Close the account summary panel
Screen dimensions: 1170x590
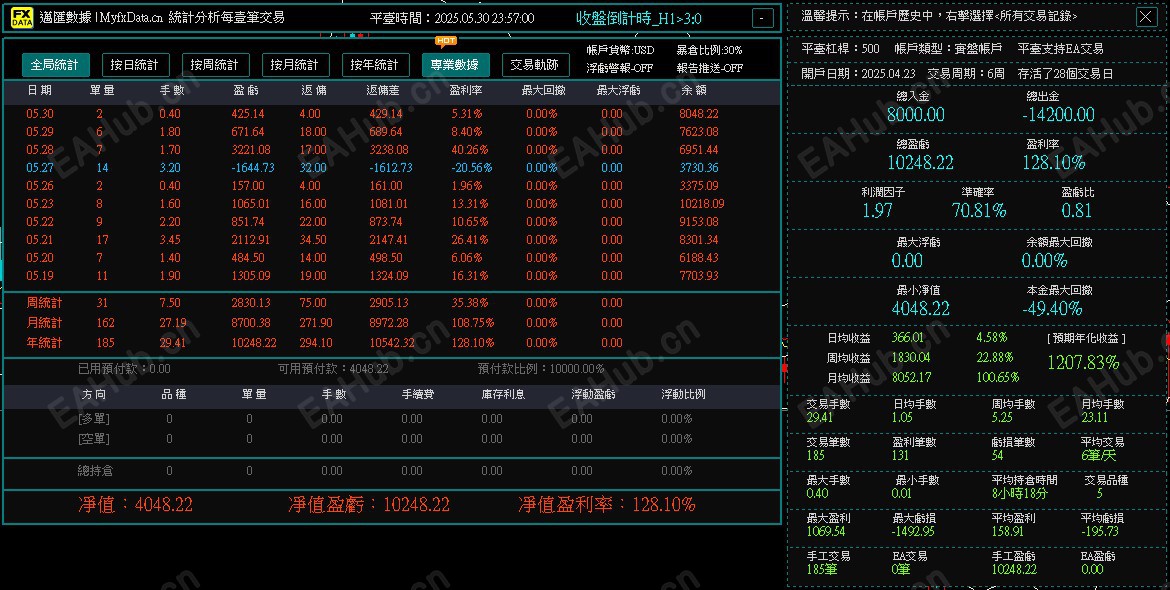[x=1145, y=16]
